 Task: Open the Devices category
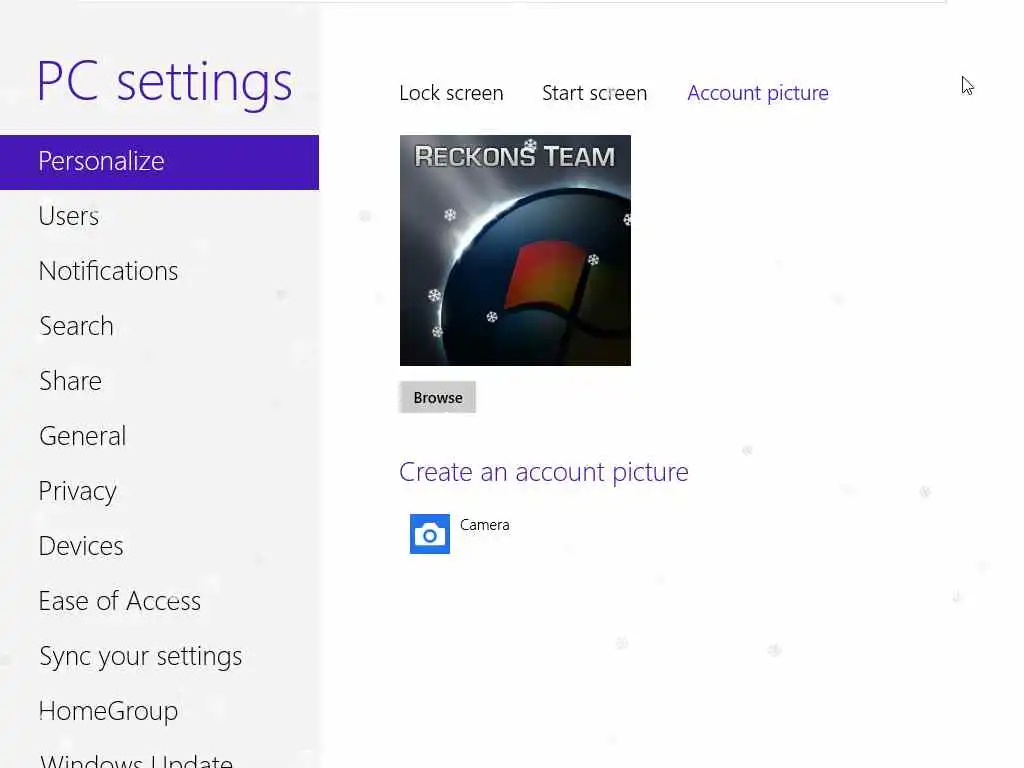click(x=81, y=546)
